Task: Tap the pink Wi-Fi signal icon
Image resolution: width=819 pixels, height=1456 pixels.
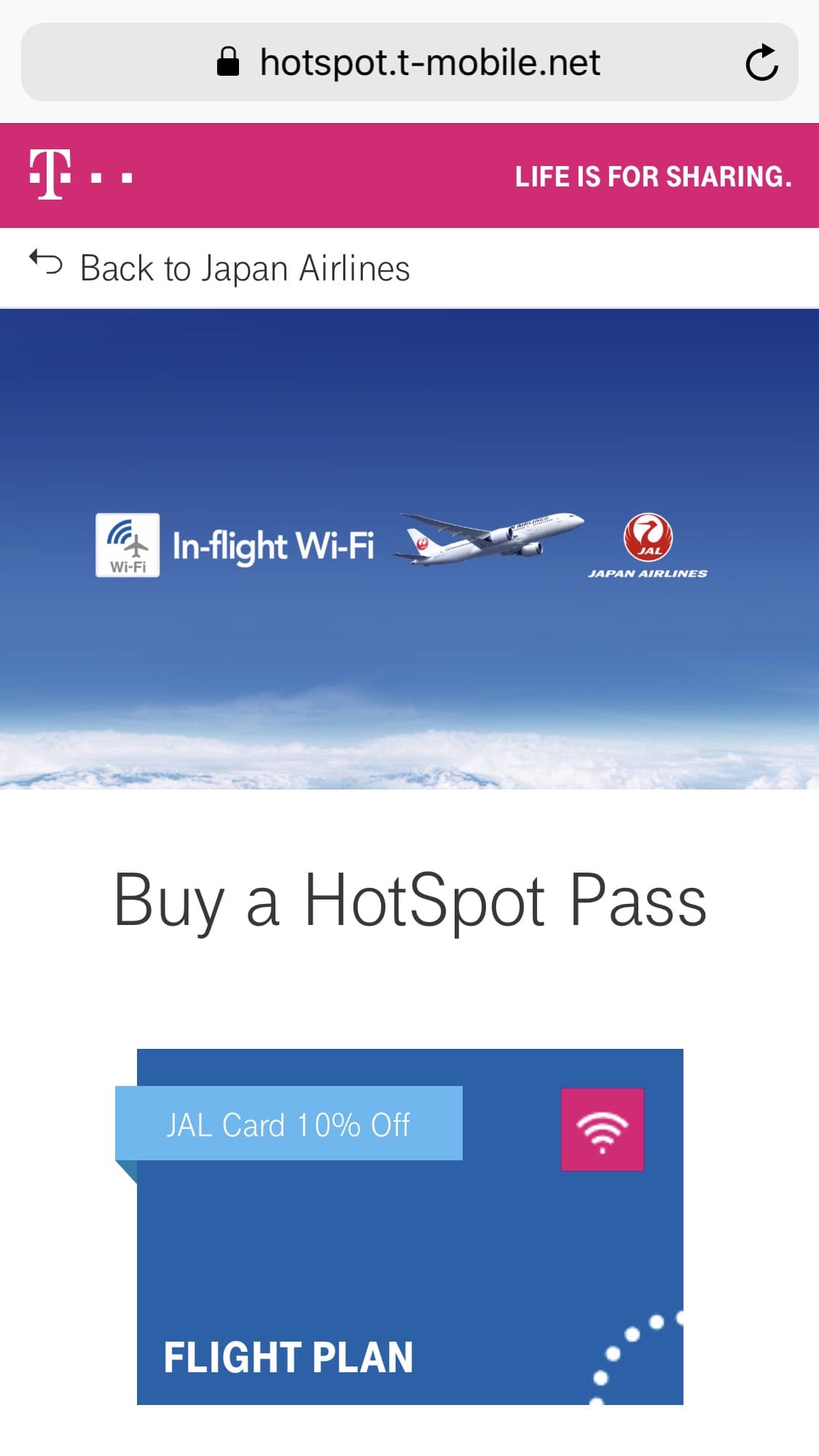Action: (x=602, y=1130)
